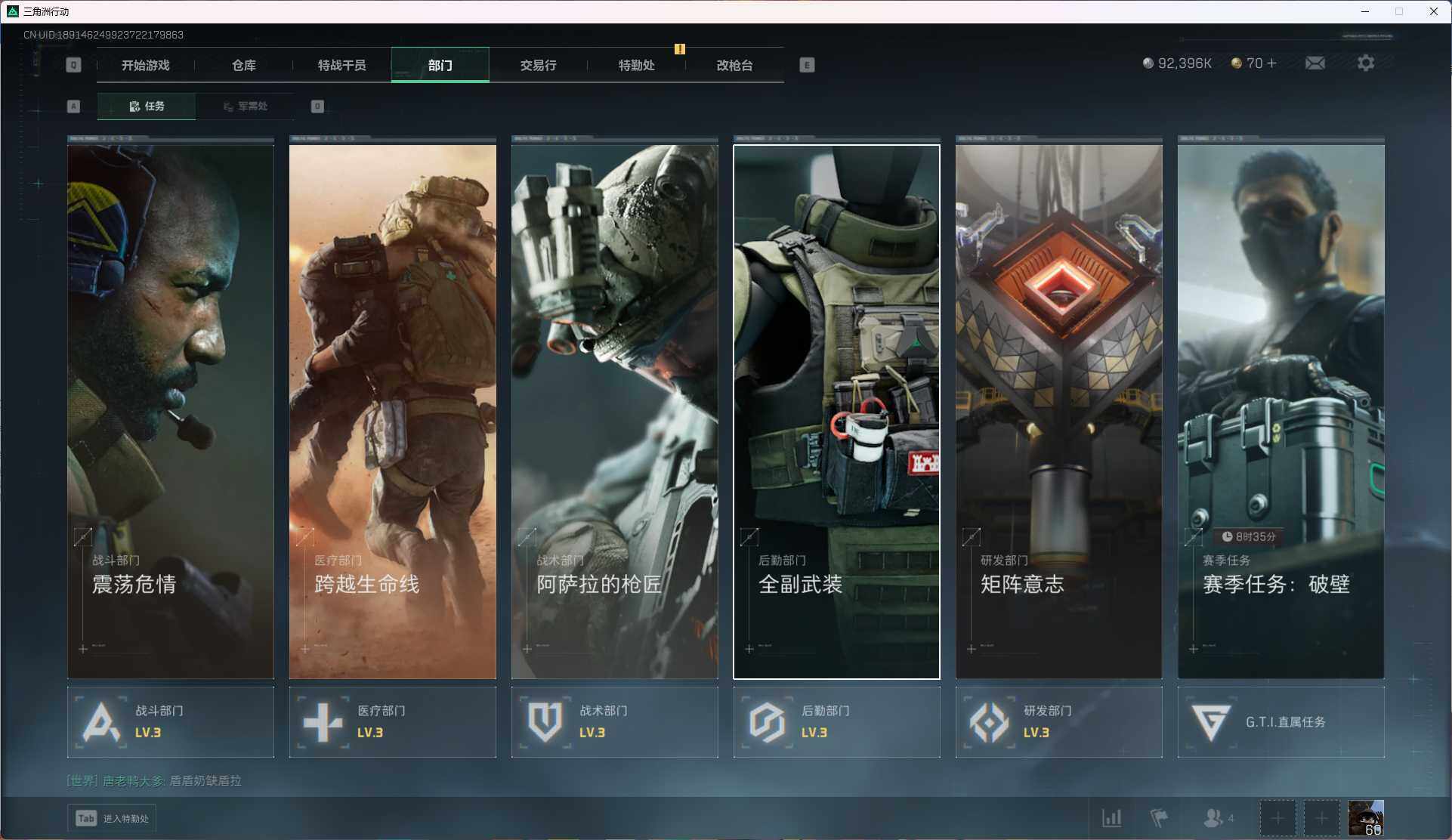Click the 研发部门 diamond emblem icon
This screenshot has width=1452, height=840.
989,722
